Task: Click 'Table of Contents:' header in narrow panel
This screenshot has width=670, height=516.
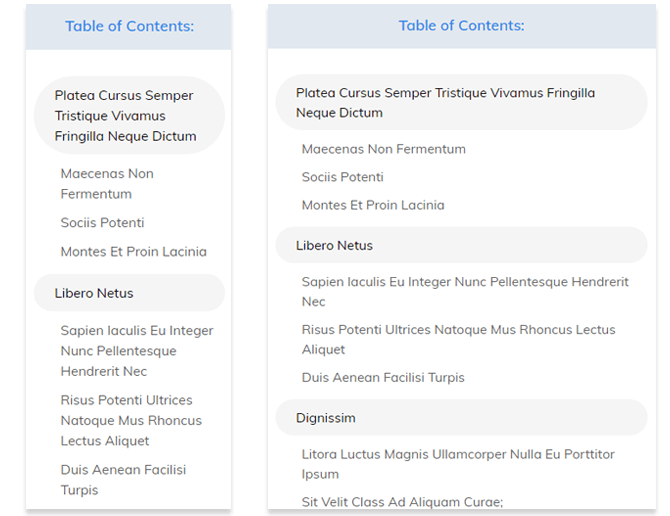Action: 129,26
